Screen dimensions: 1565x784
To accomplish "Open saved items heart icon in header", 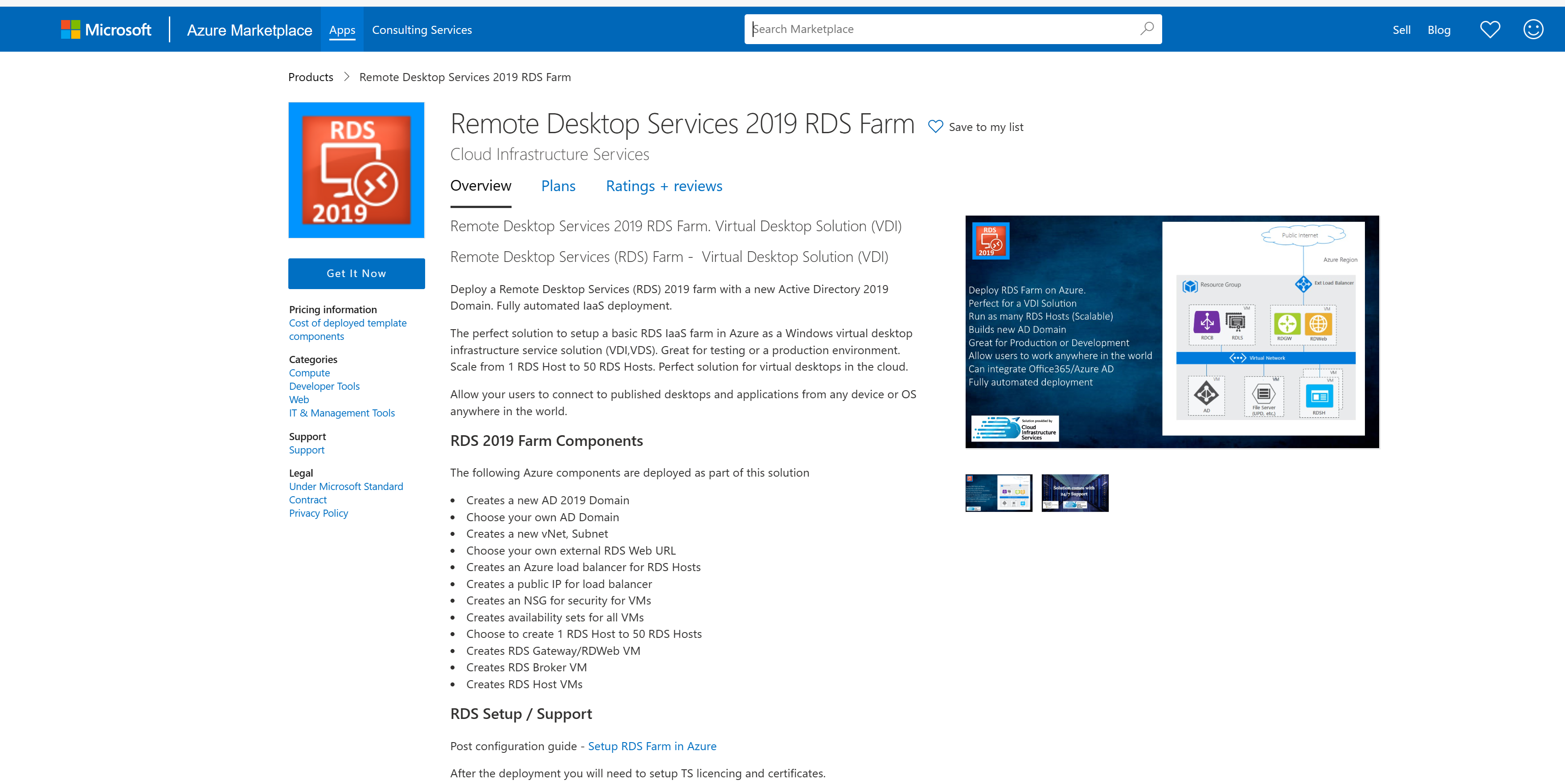I will click(x=1490, y=29).
